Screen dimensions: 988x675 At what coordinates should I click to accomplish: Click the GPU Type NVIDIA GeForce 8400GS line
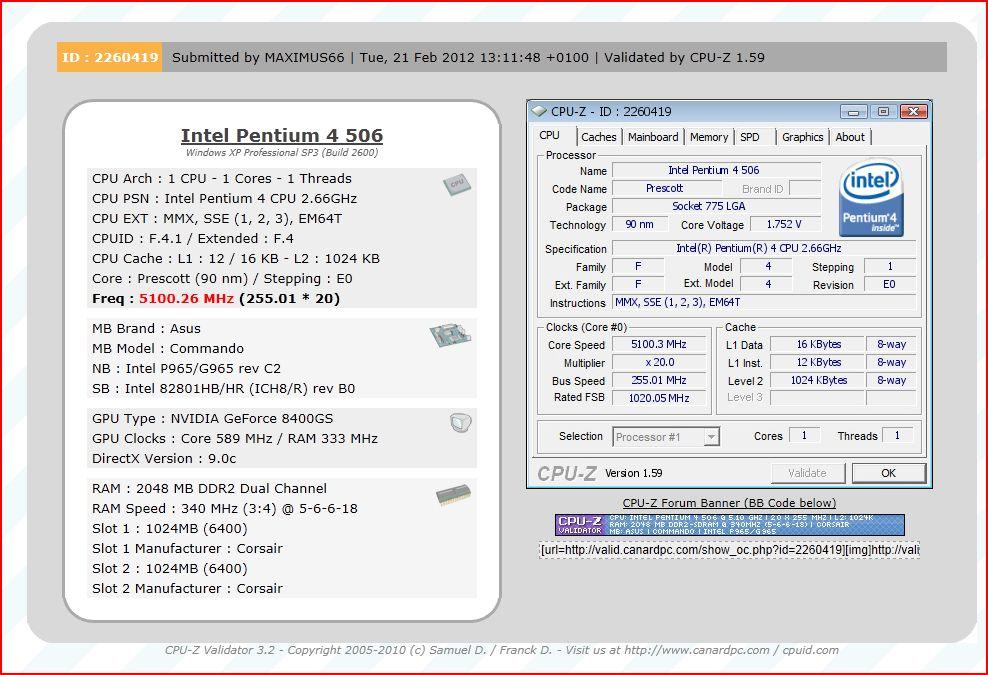pos(212,418)
